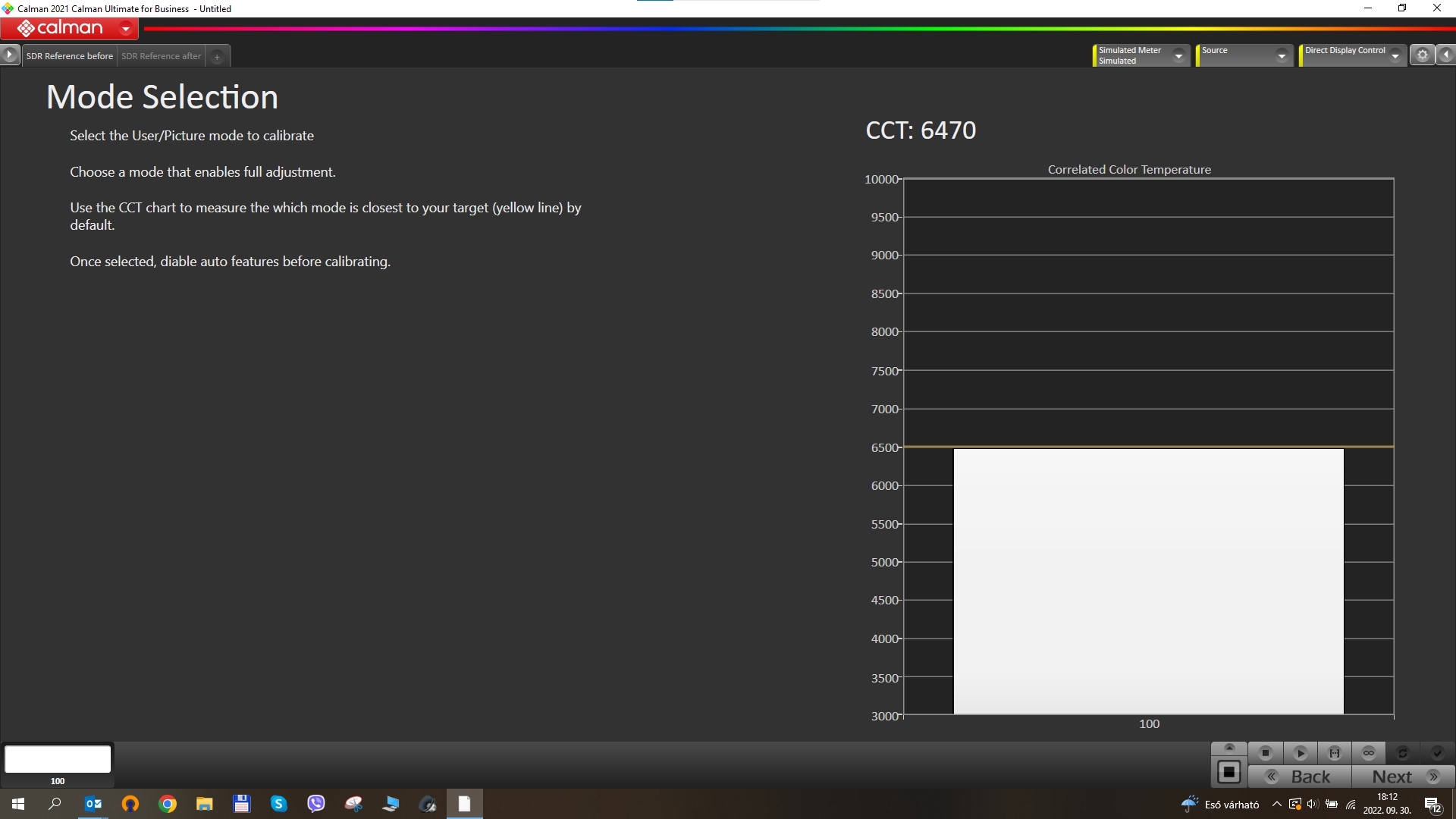1456x819 pixels.
Task: Open the Direct Display Control dropdown
Action: click(x=1395, y=55)
